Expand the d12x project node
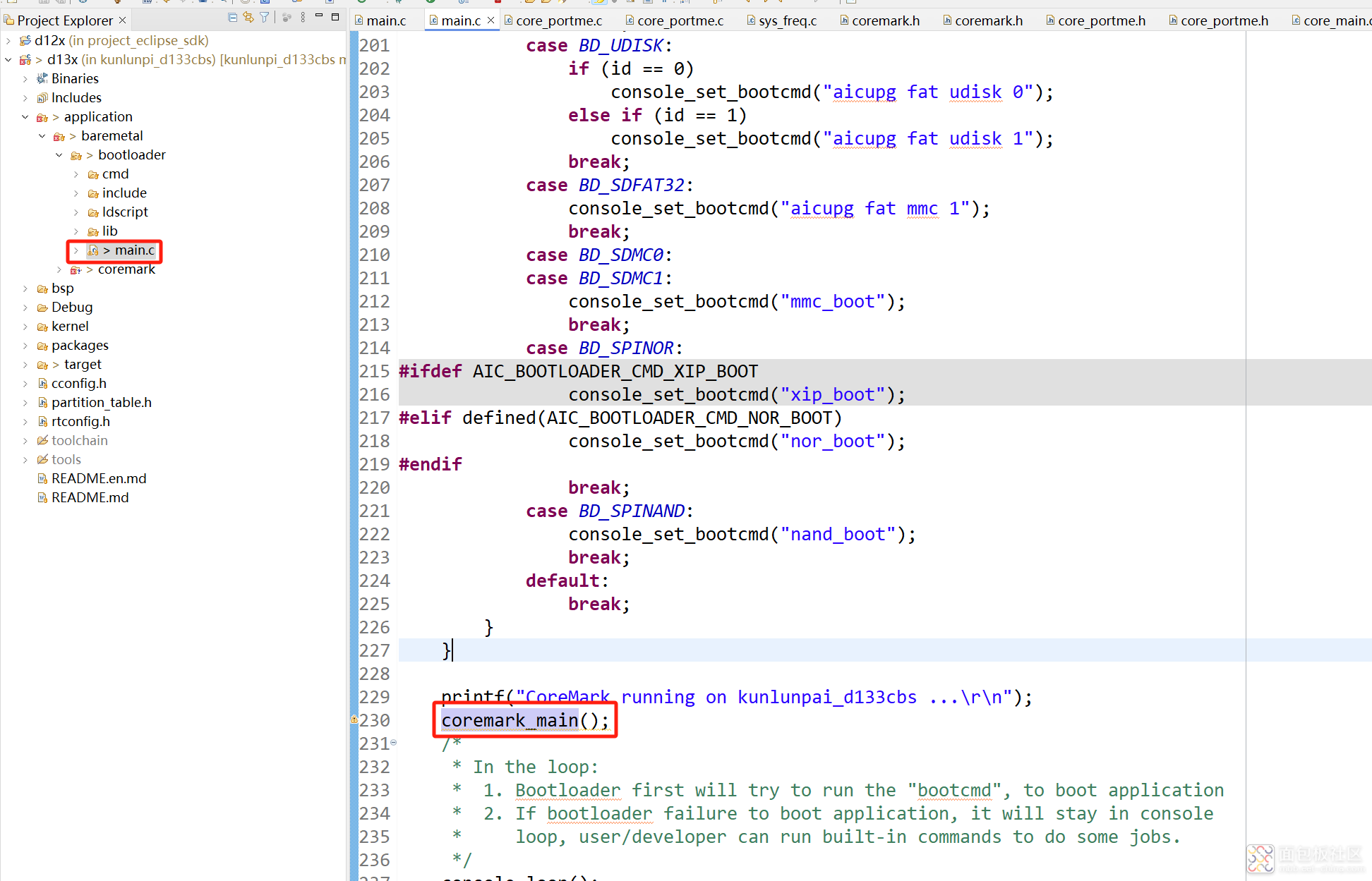 pos(8,41)
